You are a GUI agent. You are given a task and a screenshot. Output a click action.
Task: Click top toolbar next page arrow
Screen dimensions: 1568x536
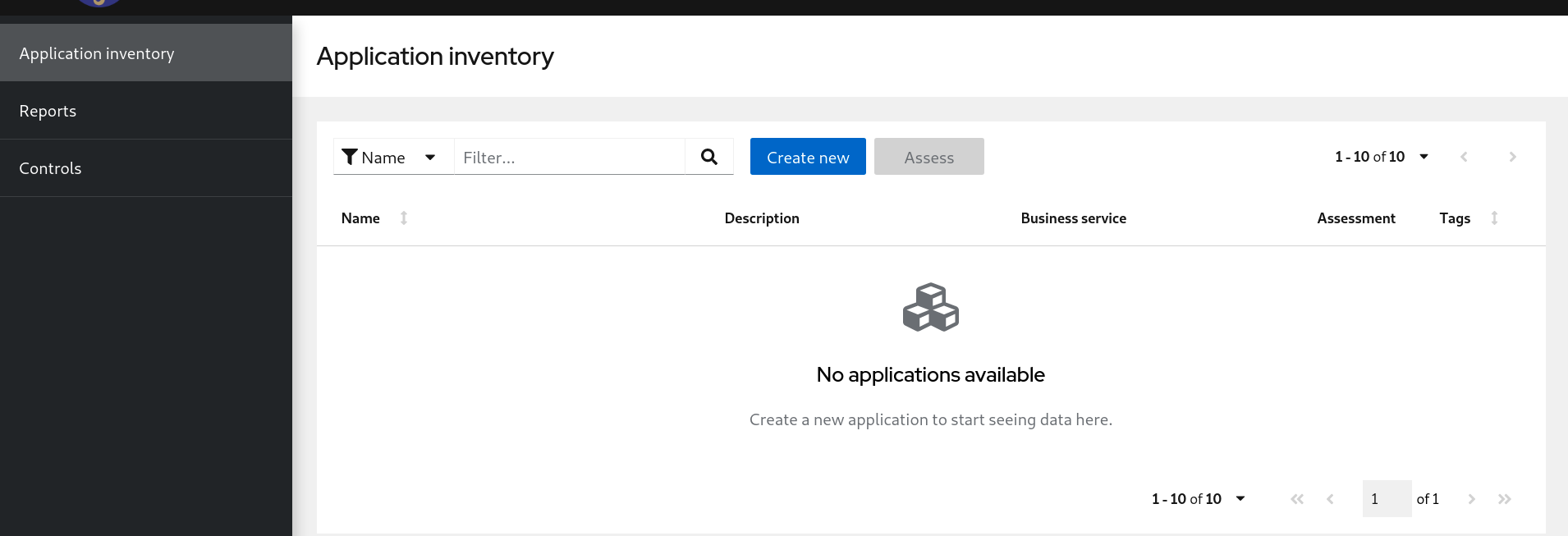click(x=1513, y=157)
